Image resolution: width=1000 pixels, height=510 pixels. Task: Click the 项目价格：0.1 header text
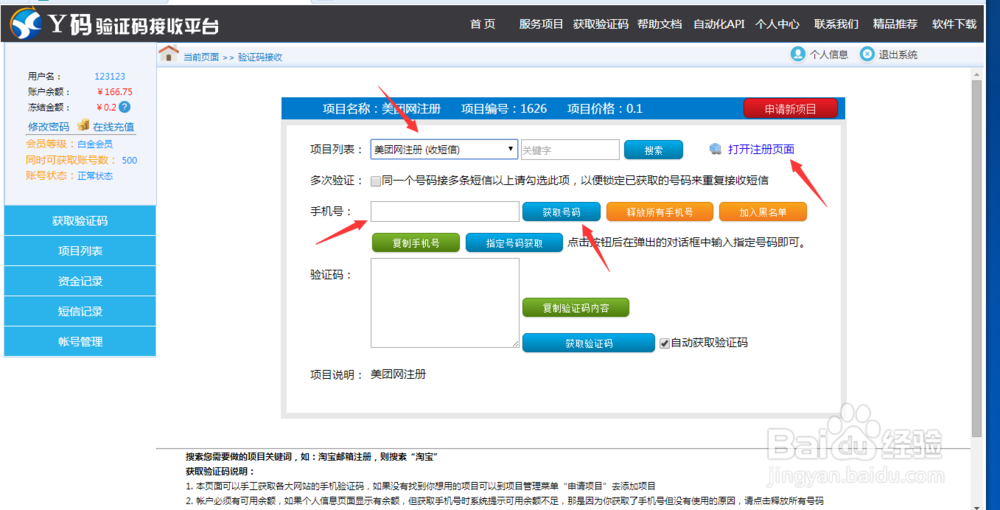coord(605,108)
